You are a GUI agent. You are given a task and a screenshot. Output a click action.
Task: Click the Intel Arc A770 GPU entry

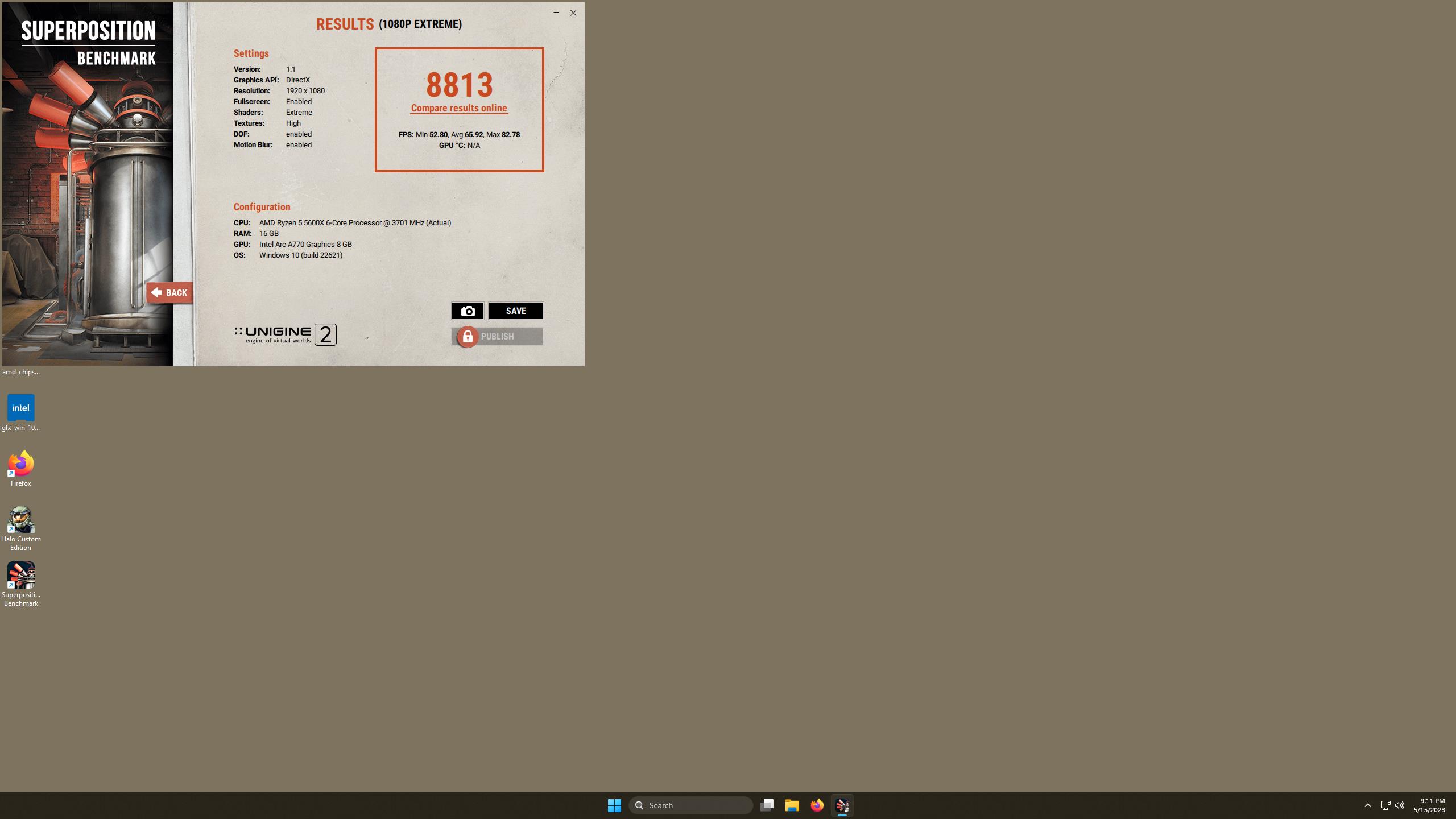click(x=305, y=245)
